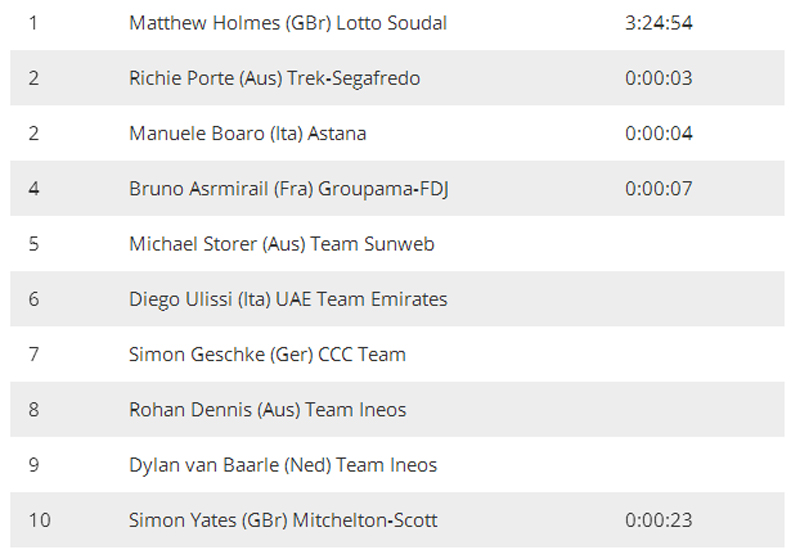Click Richie Porte Trek-Segafredo entry

pyautogui.click(x=274, y=78)
